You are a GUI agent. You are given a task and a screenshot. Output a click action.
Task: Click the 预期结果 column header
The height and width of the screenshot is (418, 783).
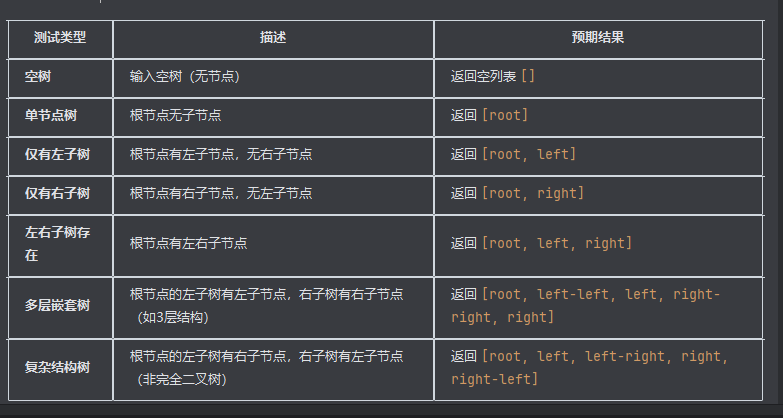click(598, 38)
